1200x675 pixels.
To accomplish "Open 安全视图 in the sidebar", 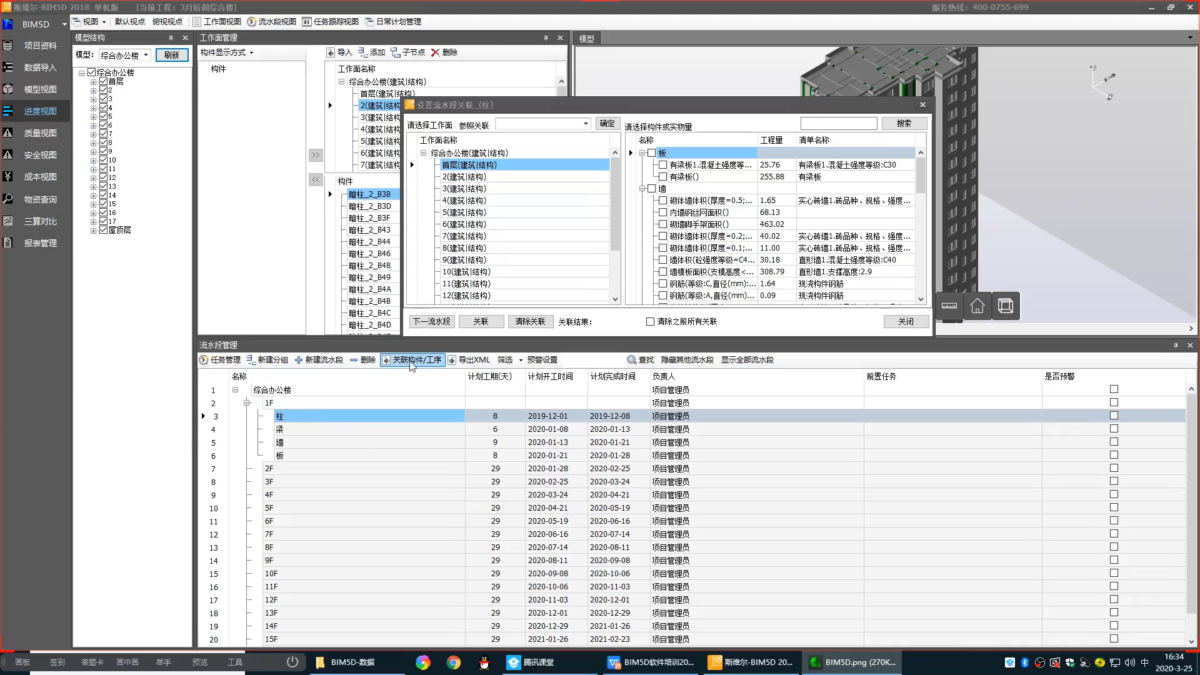I will click(x=40, y=155).
